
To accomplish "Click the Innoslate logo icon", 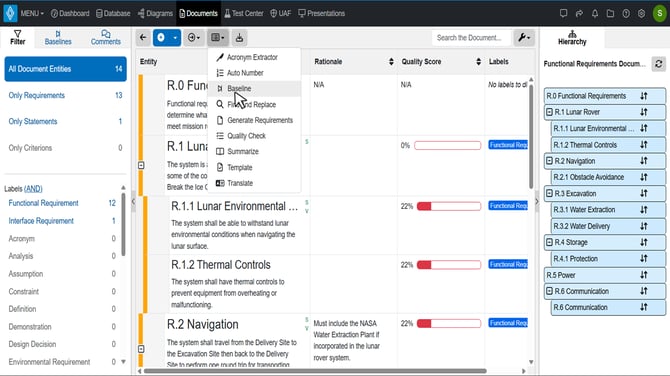I will click(10, 13).
